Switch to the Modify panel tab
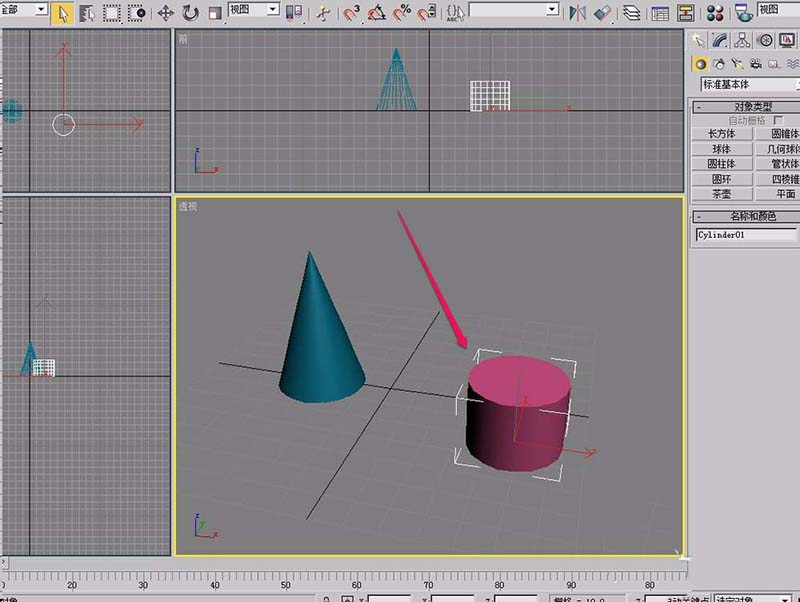Screen dimensions: 800x602 pos(720,40)
